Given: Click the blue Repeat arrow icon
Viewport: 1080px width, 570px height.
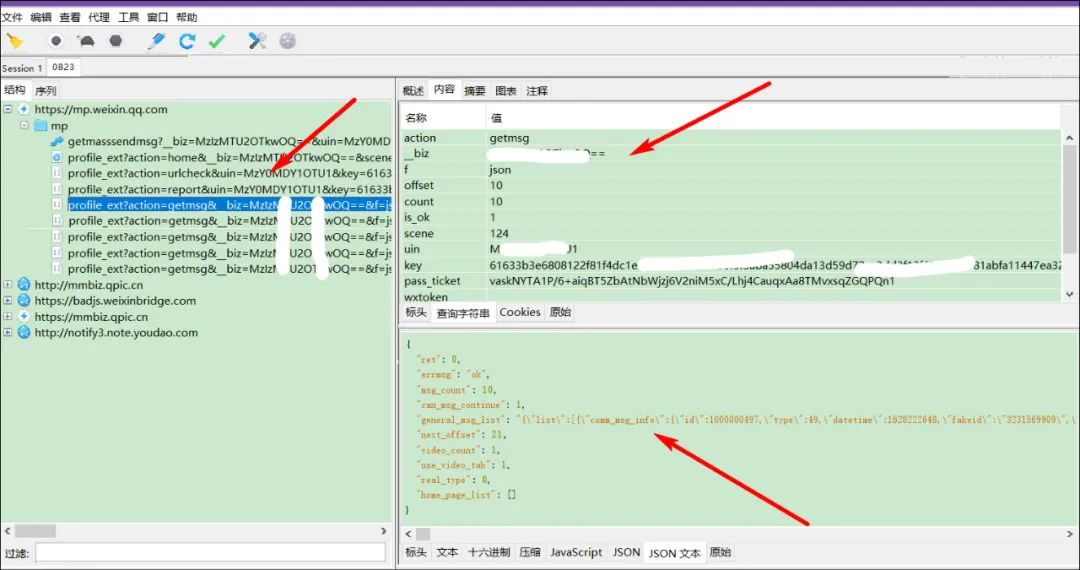Looking at the screenshot, I should (x=187, y=41).
